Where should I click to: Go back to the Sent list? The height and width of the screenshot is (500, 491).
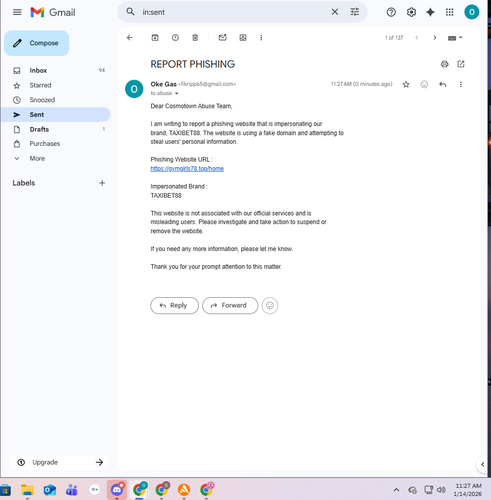[130, 38]
